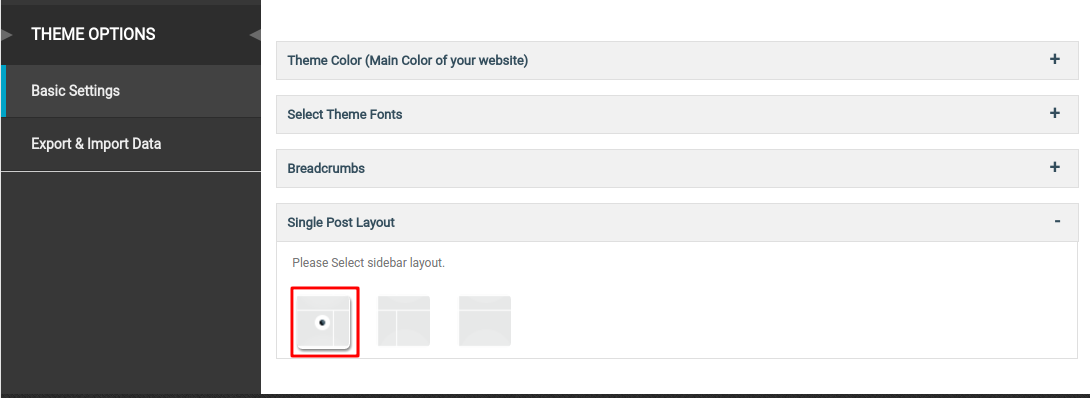Click plus icon on Breadcrumbs row

pos(1055,167)
